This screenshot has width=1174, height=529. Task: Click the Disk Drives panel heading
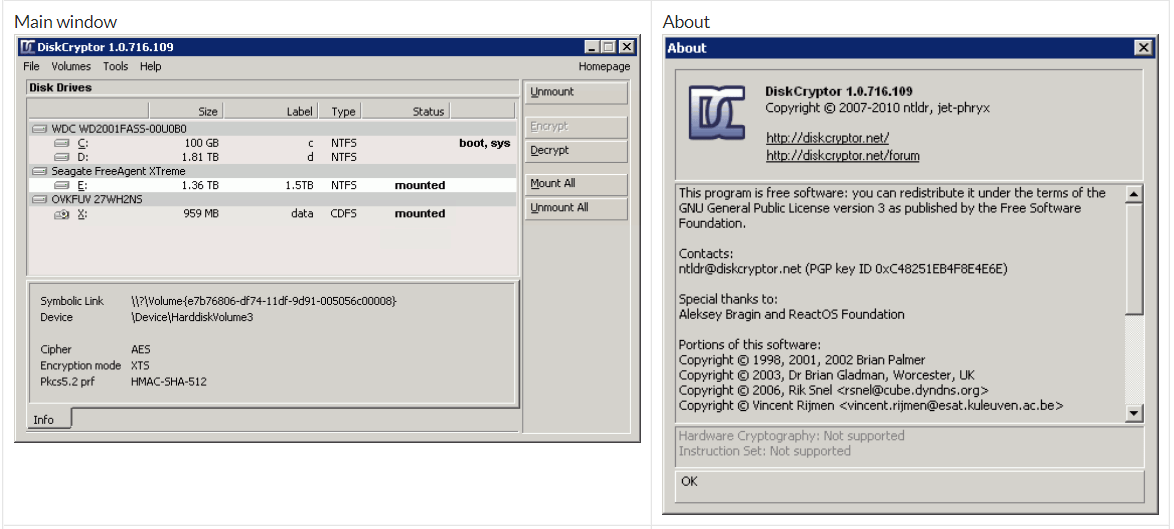(61, 88)
